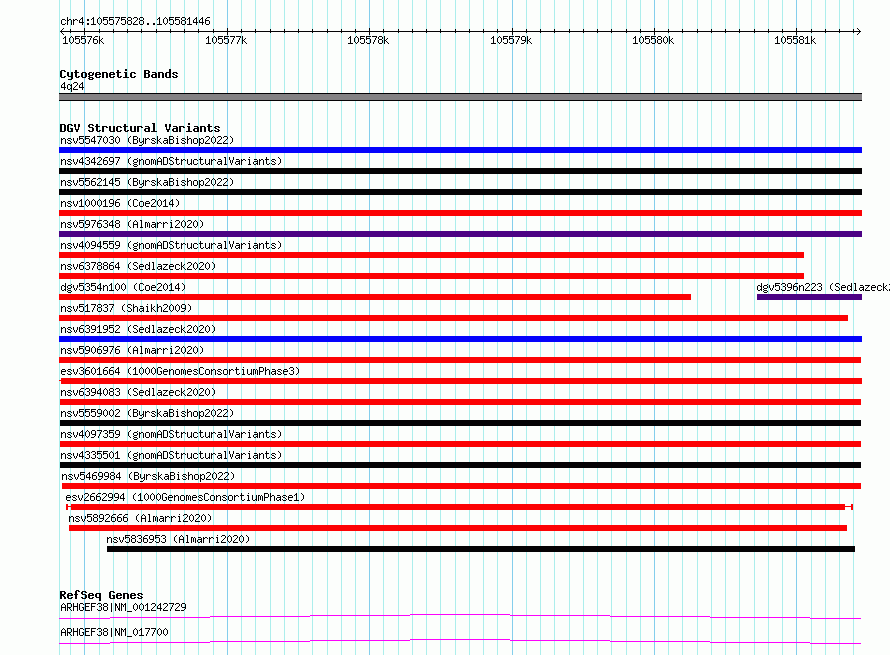The image size is (890, 655).
Task: Open nsv4335501 (gnomADStructuralVariants) label
Action: tap(171, 455)
